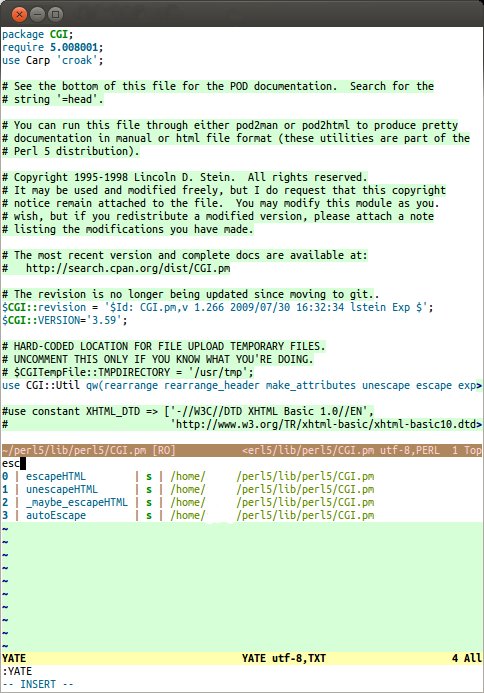Click the 'use CGI::Util qw(' line
The image size is (484, 693).
coord(242,385)
